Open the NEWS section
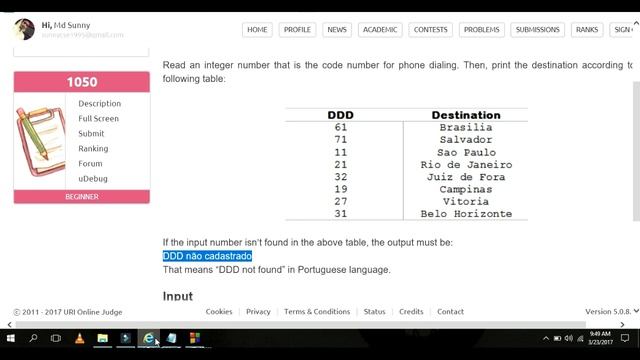This screenshot has width=640, height=360. pos(337,30)
